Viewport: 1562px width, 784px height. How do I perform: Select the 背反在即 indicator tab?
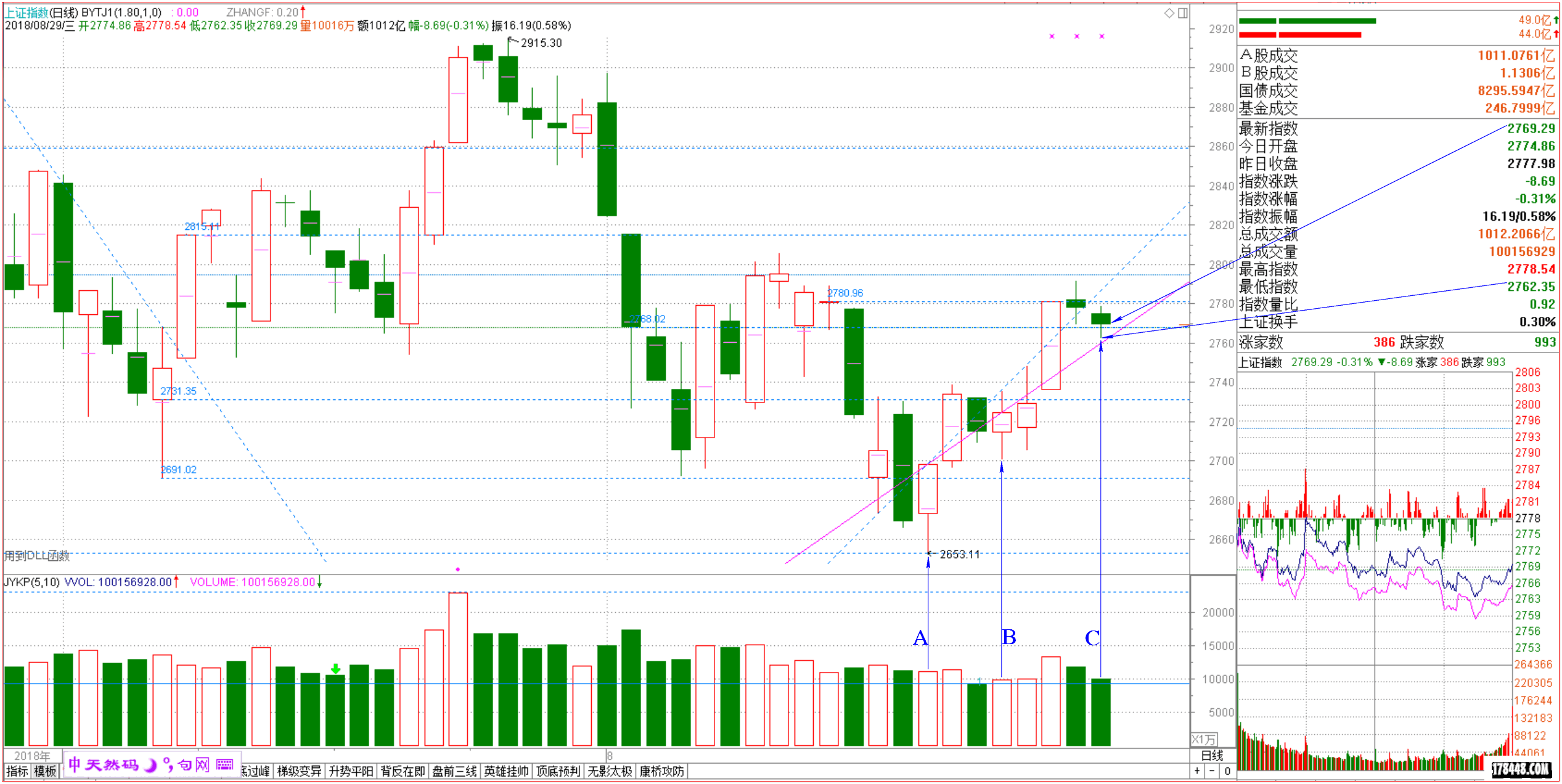403,771
